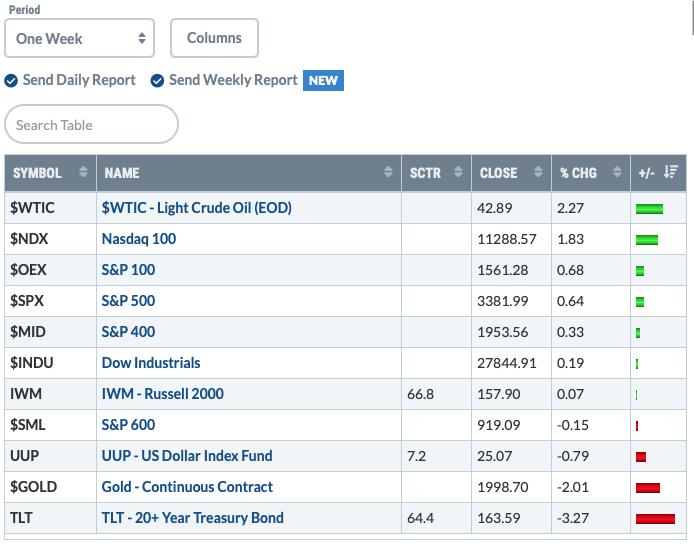The height and width of the screenshot is (544, 694).
Task: Open Gold - Continuous Contract link
Action: point(187,486)
